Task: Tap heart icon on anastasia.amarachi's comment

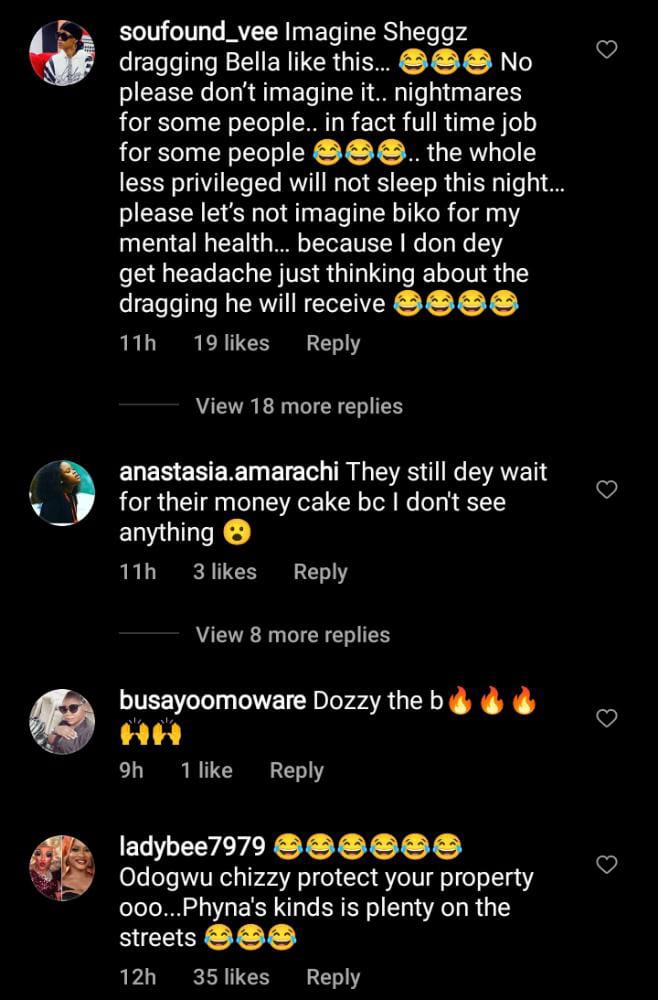Action: pyautogui.click(x=606, y=489)
